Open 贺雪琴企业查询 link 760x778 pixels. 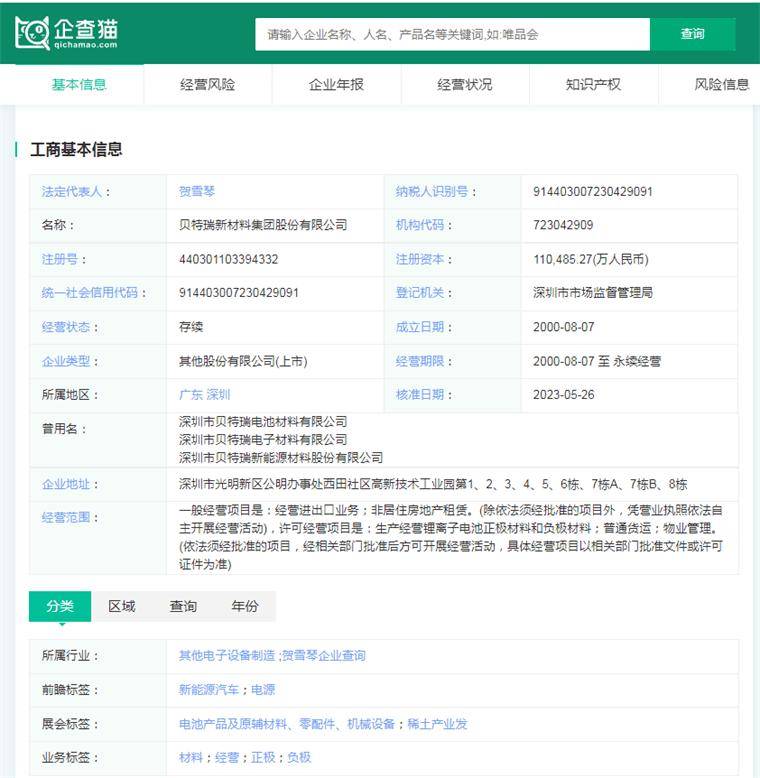tap(324, 656)
